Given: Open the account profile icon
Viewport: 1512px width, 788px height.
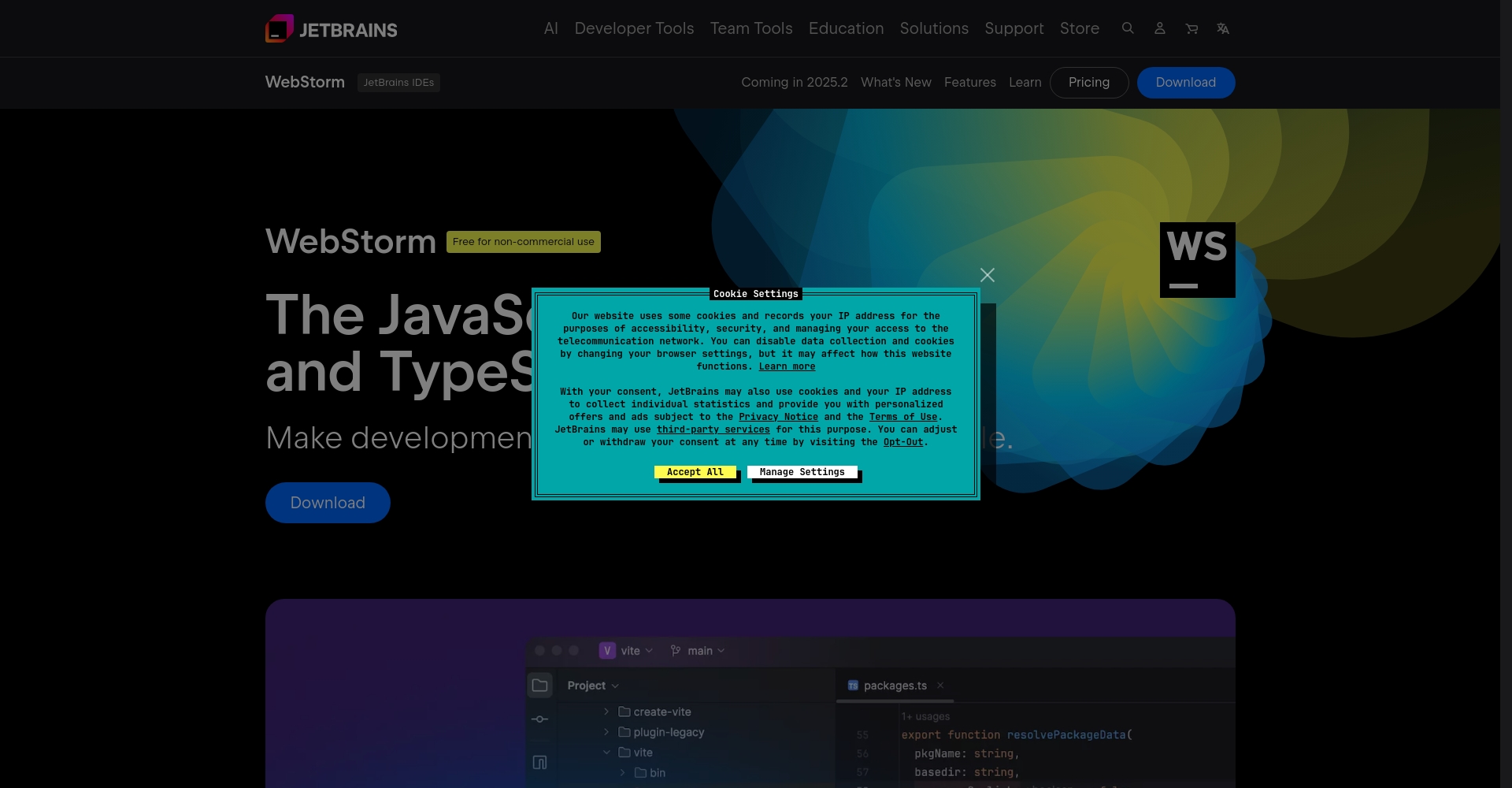Looking at the screenshot, I should [1160, 28].
